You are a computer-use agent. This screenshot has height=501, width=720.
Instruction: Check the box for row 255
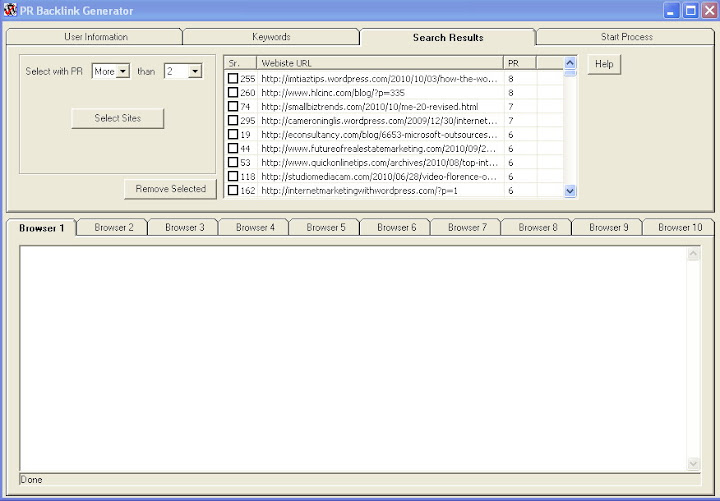coord(233,78)
